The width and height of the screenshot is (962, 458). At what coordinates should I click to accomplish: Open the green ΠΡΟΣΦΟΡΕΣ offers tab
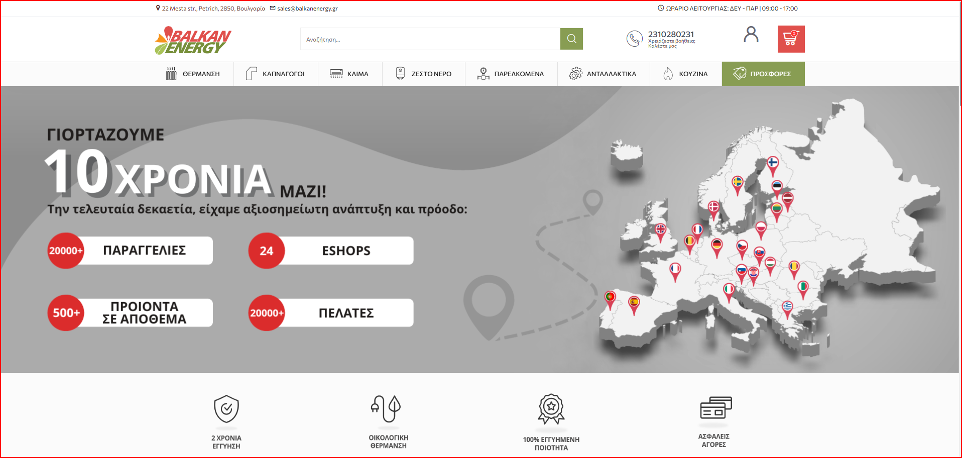[x=763, y=74]
